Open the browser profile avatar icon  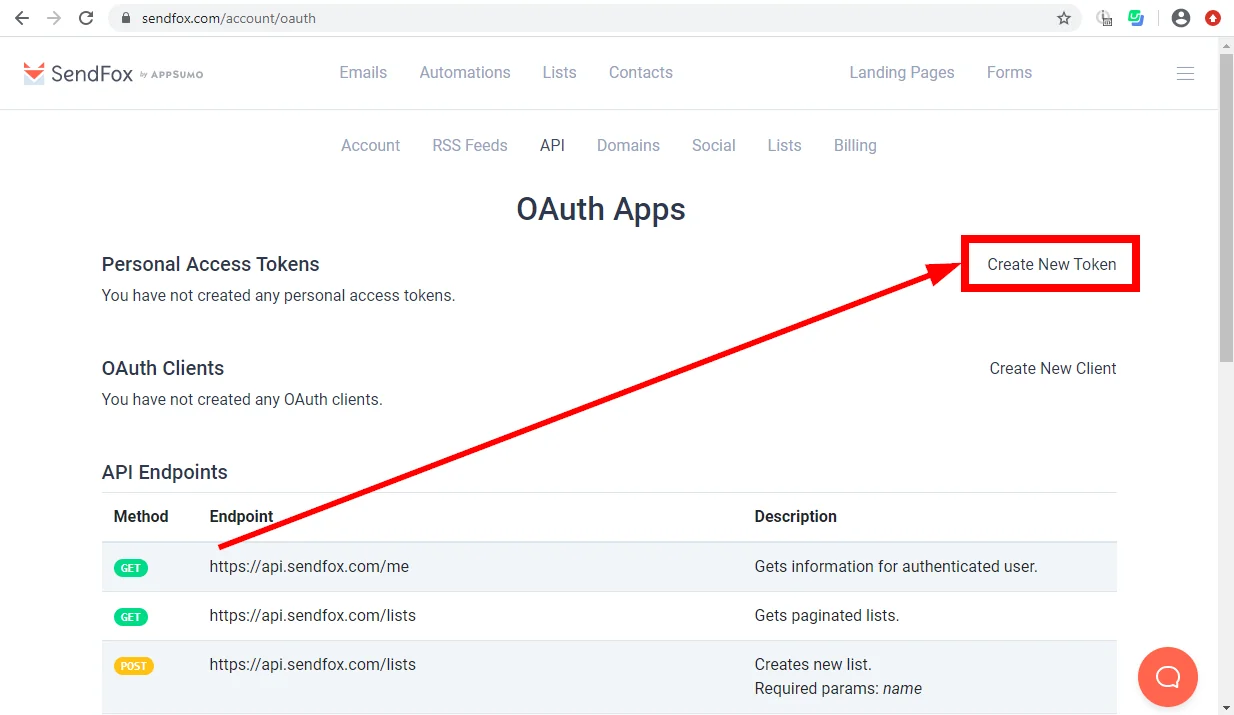(1181, 18)
